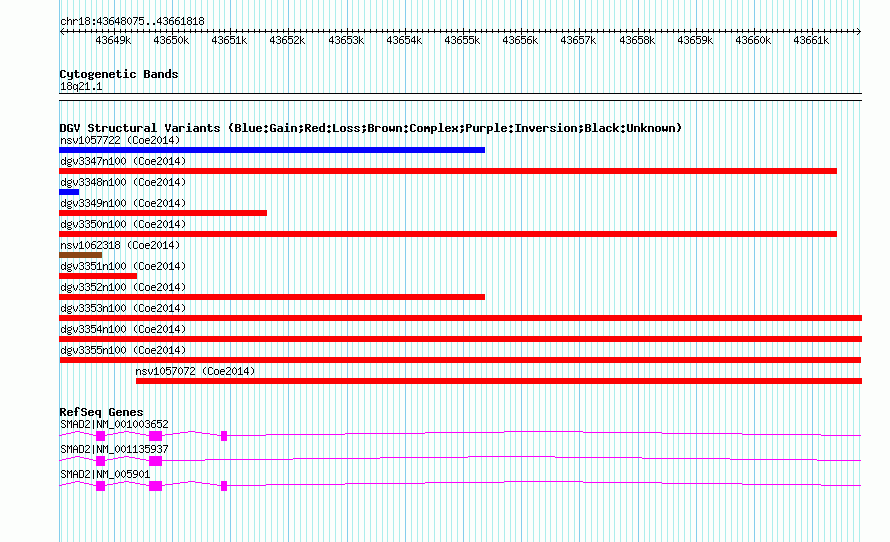
Task: Select the nsv1057072 (Coe2014) label
Action: [195, 371]
